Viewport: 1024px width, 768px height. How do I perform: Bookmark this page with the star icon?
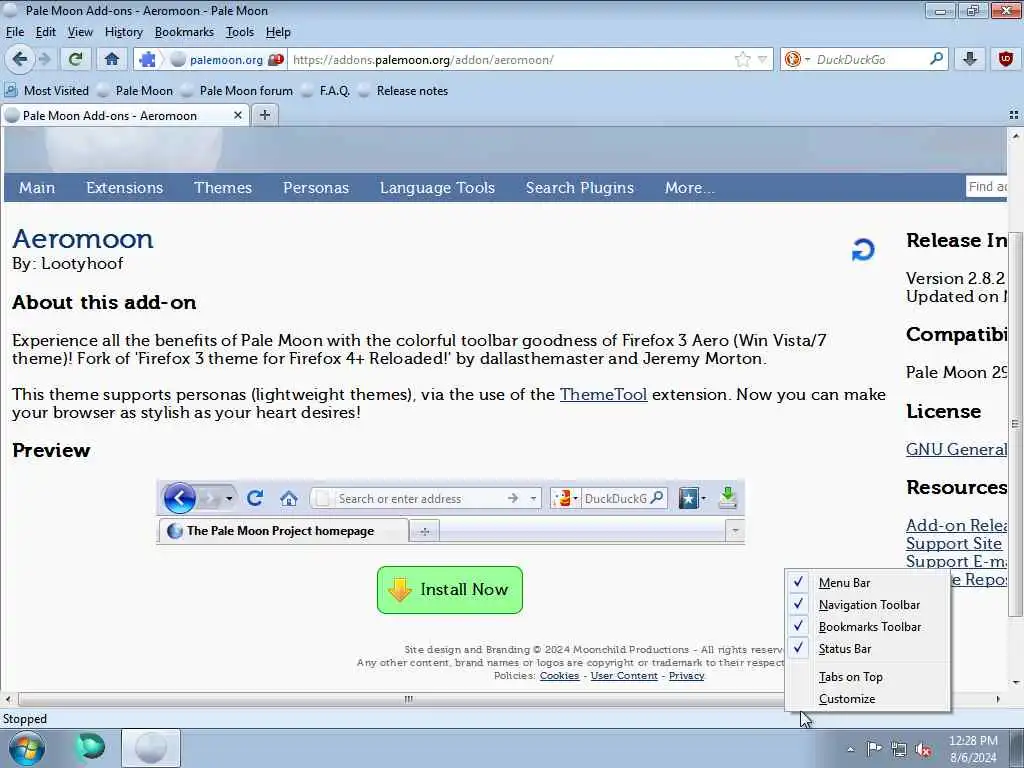point(743,59)
